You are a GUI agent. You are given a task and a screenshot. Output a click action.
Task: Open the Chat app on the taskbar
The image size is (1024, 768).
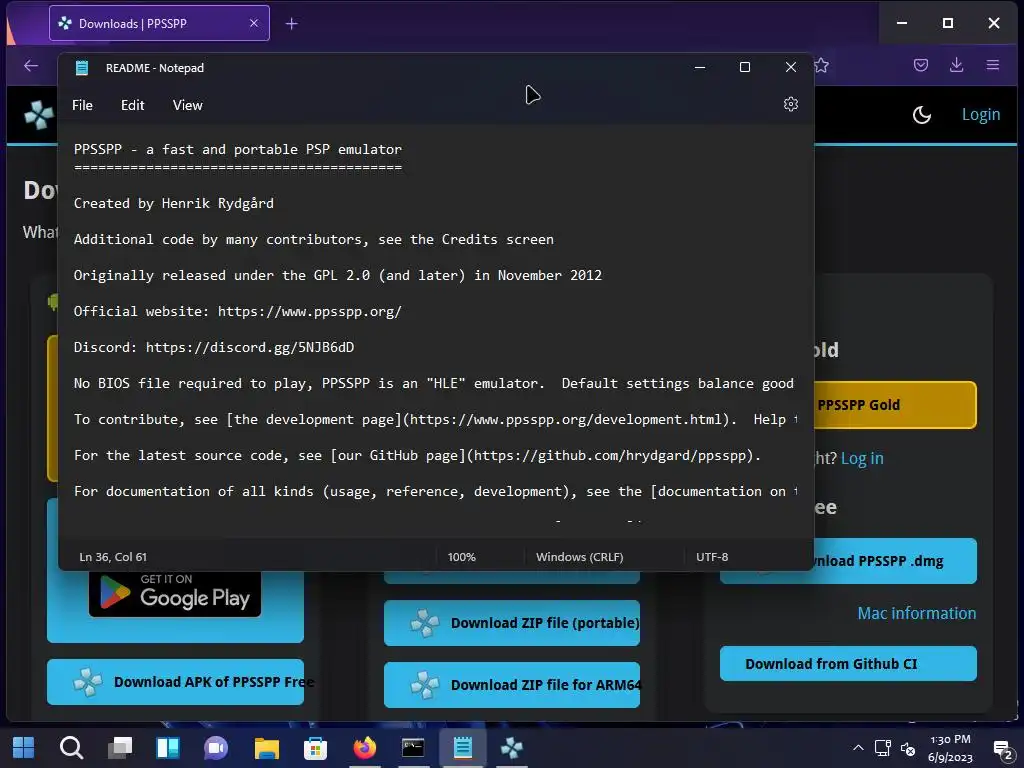click(216, 748)
